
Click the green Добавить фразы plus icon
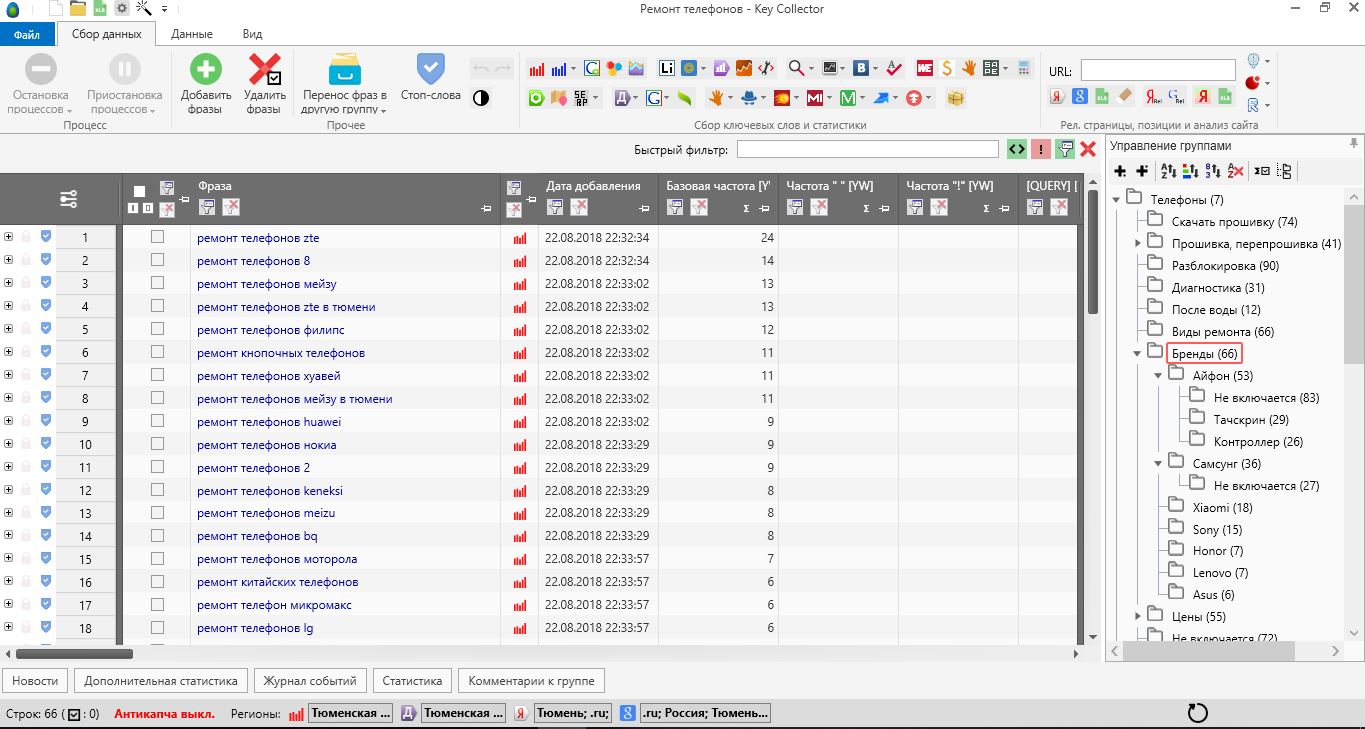pyautogui.click(x=206, y=69)
